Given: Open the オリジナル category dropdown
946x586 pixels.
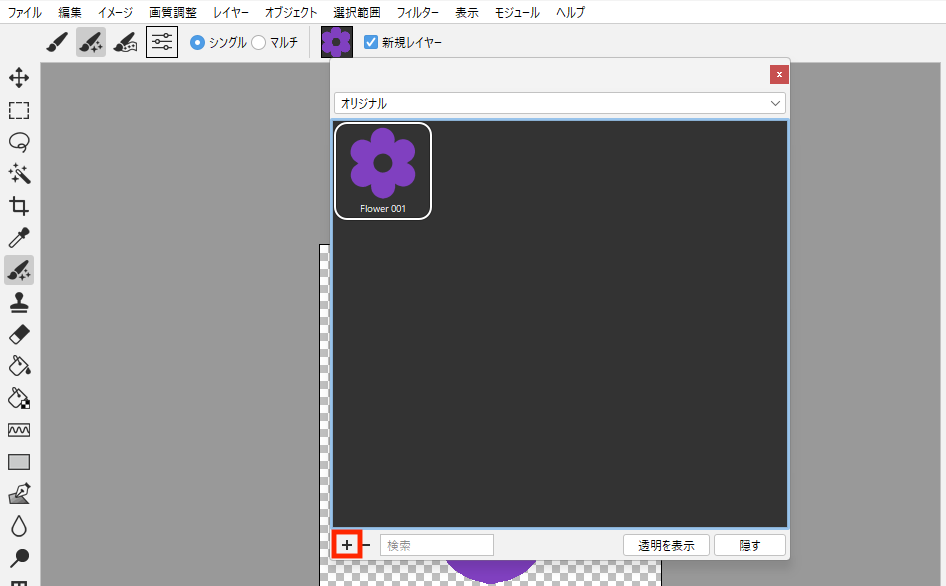Looking at the screenshot, I should point(560,103).
